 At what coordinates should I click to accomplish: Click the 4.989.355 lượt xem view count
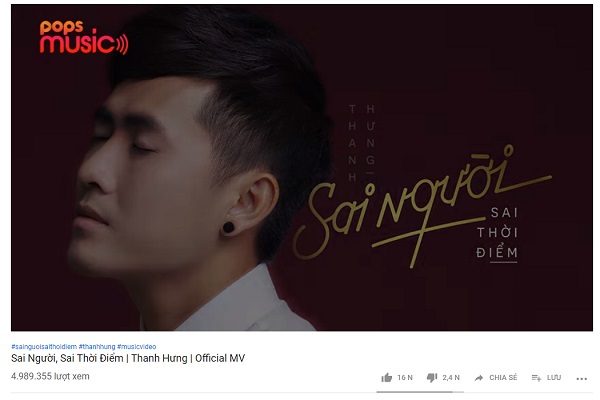pos(50,376)
